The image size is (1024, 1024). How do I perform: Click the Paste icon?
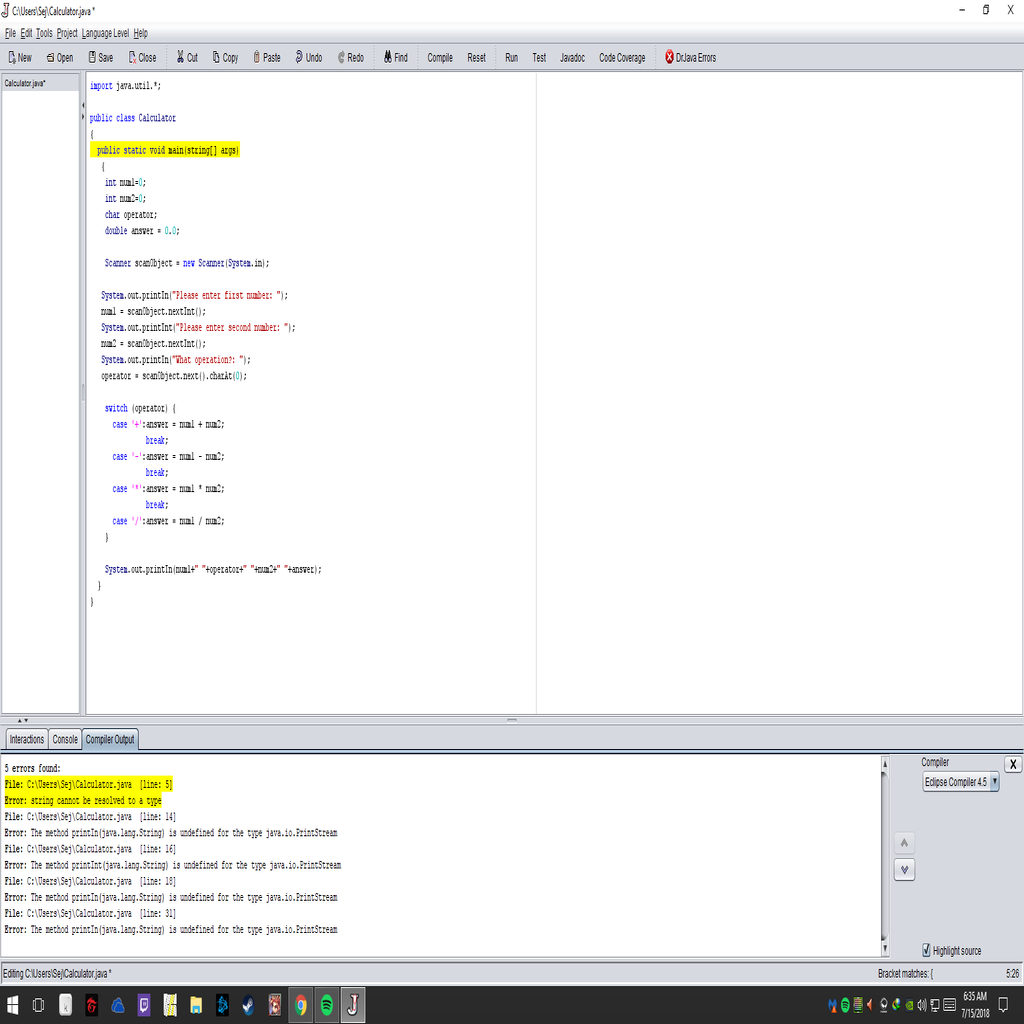click(266, 57)
